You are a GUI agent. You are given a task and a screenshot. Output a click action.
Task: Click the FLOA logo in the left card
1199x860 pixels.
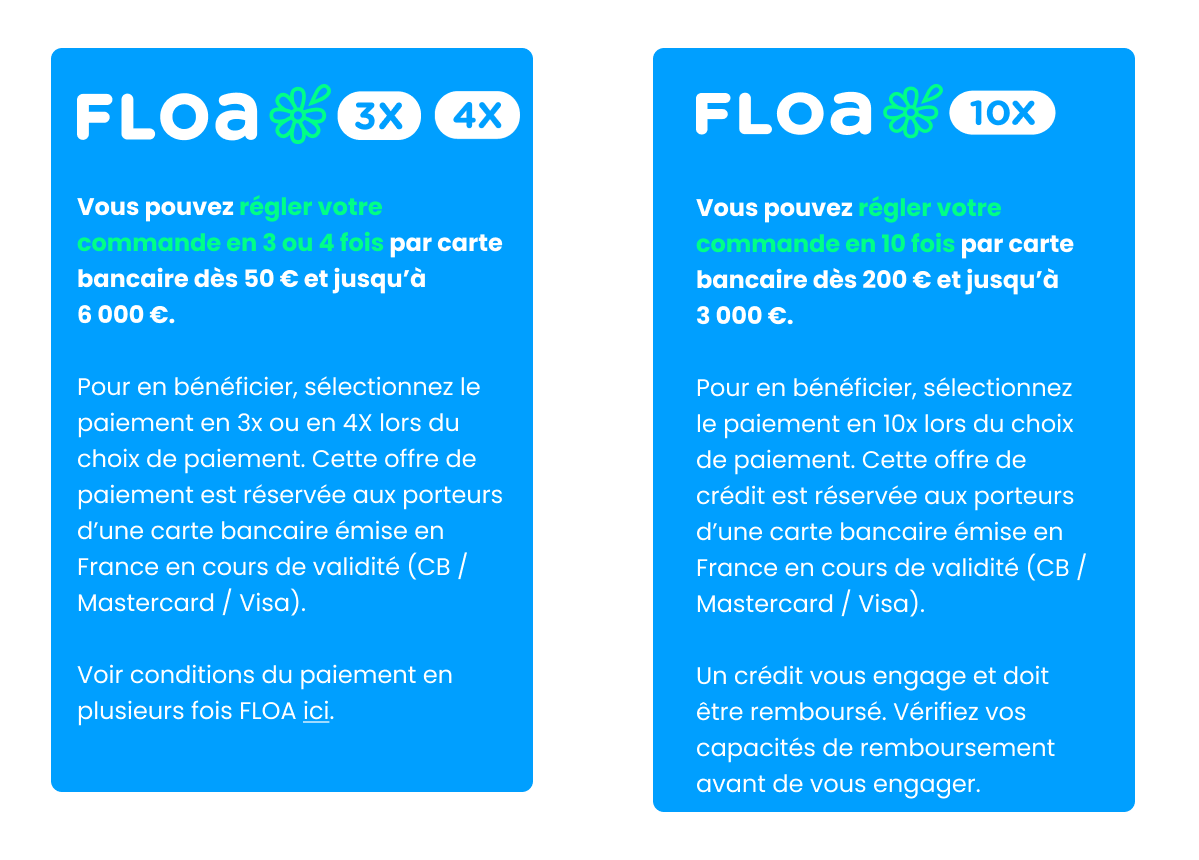(x=167, y=116)
